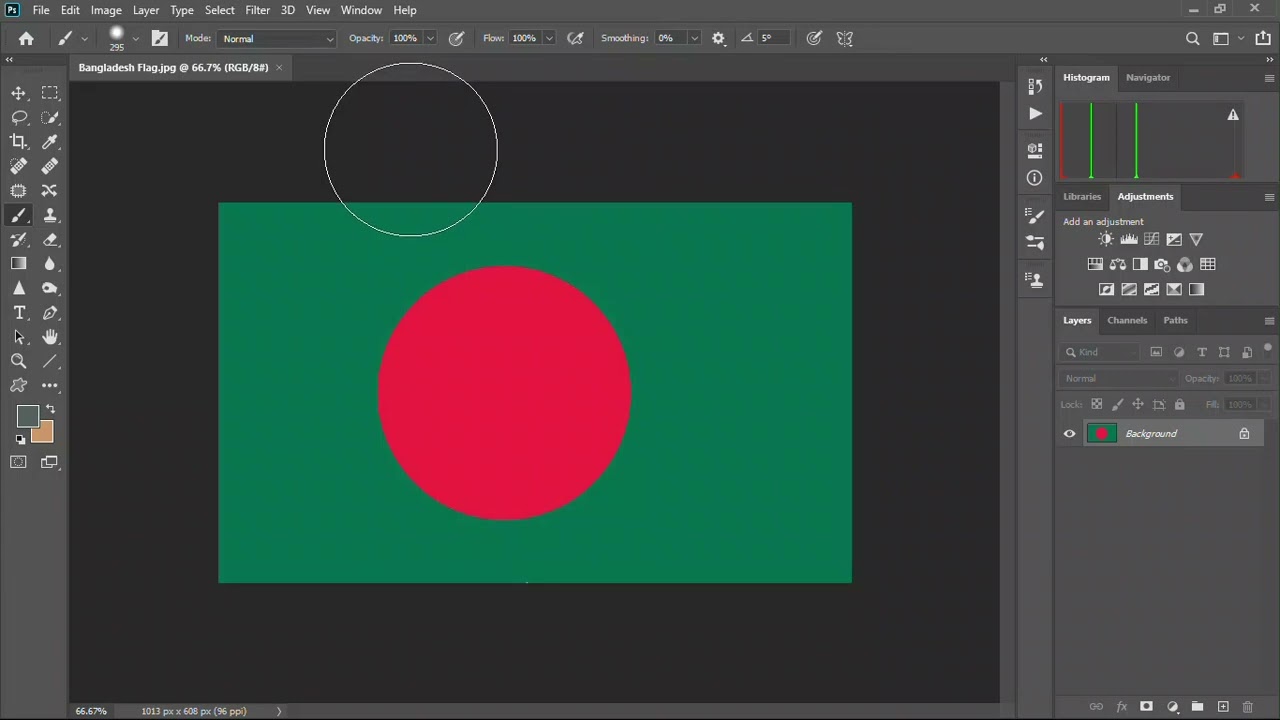Select the Clone Stamp tool
The image size is (1280, 720).
click(x=50, y=215)
